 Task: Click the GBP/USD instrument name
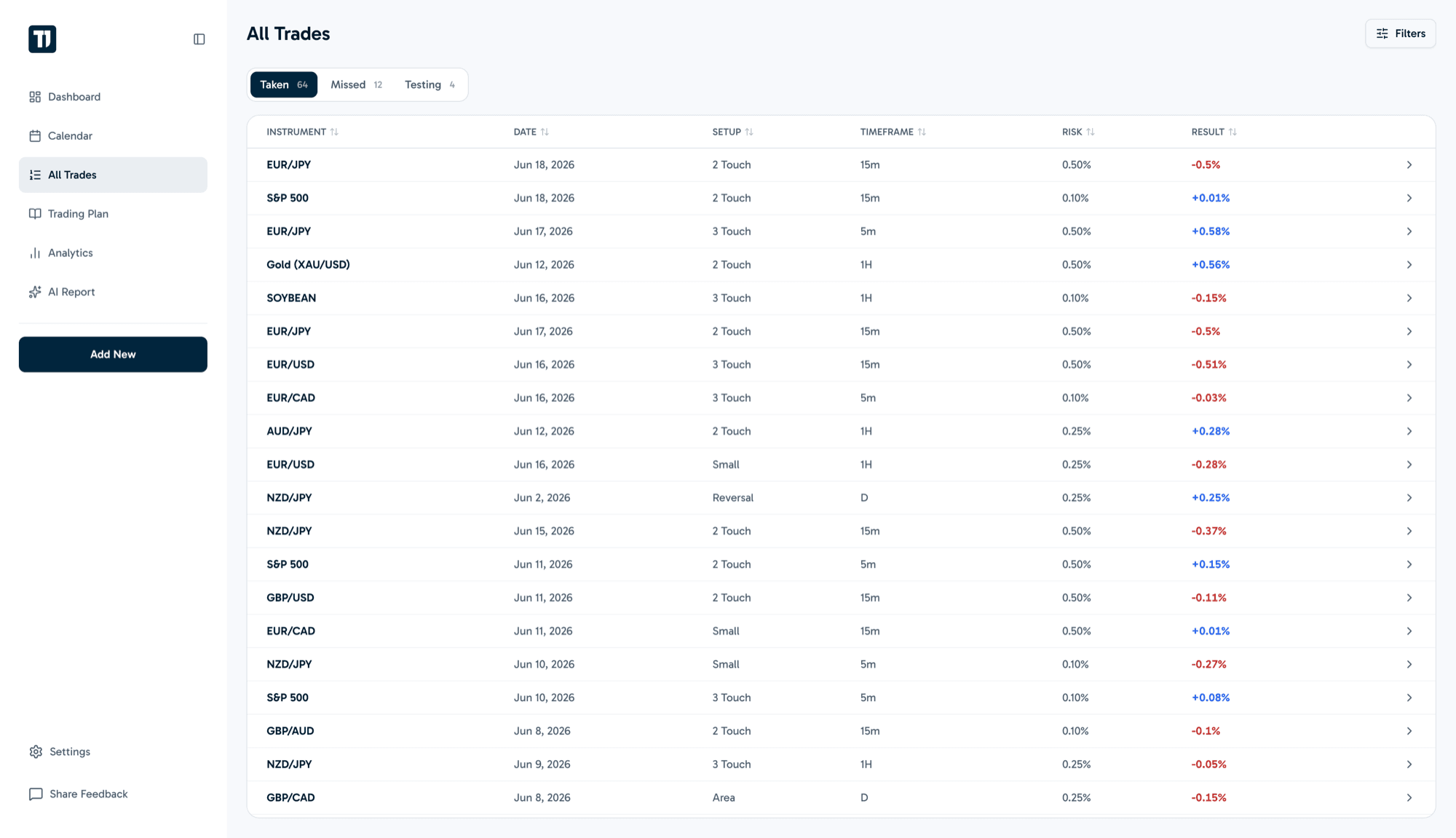pyautogui.click(x=290, y=598)
